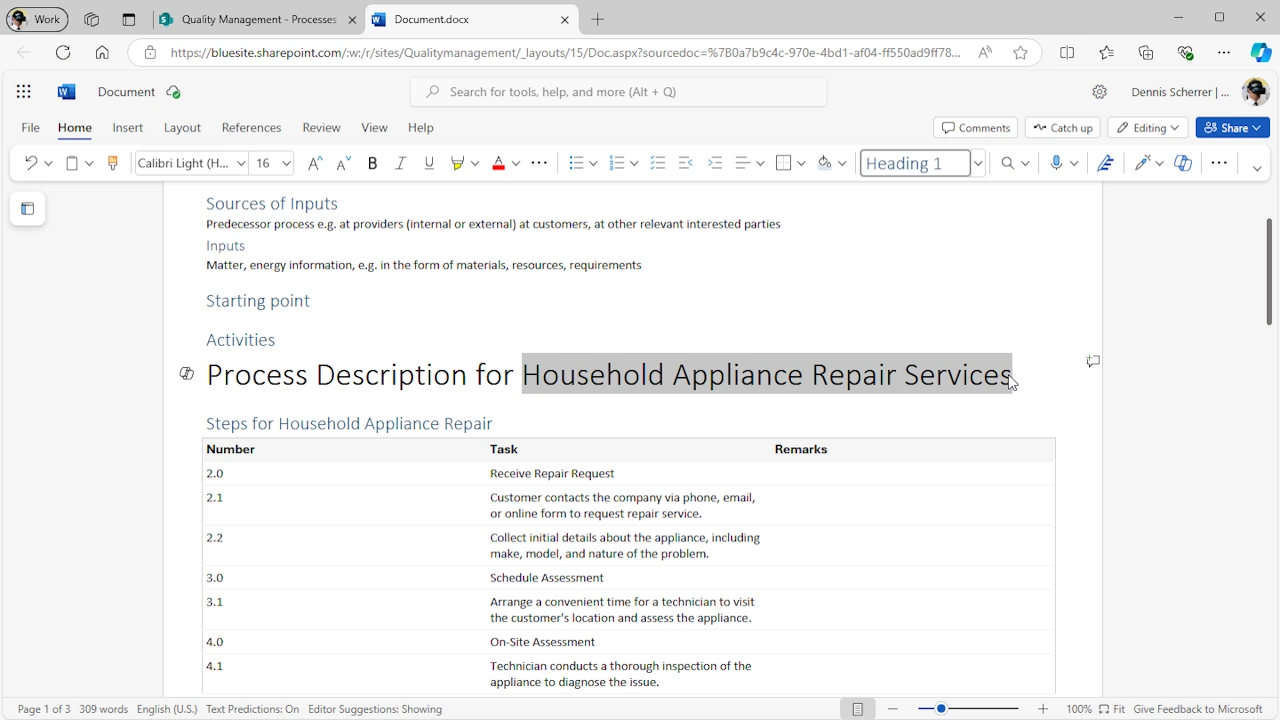The image size is (1280, 720).
Task: Click Shrink Font icon
Action: coord(343,163)
